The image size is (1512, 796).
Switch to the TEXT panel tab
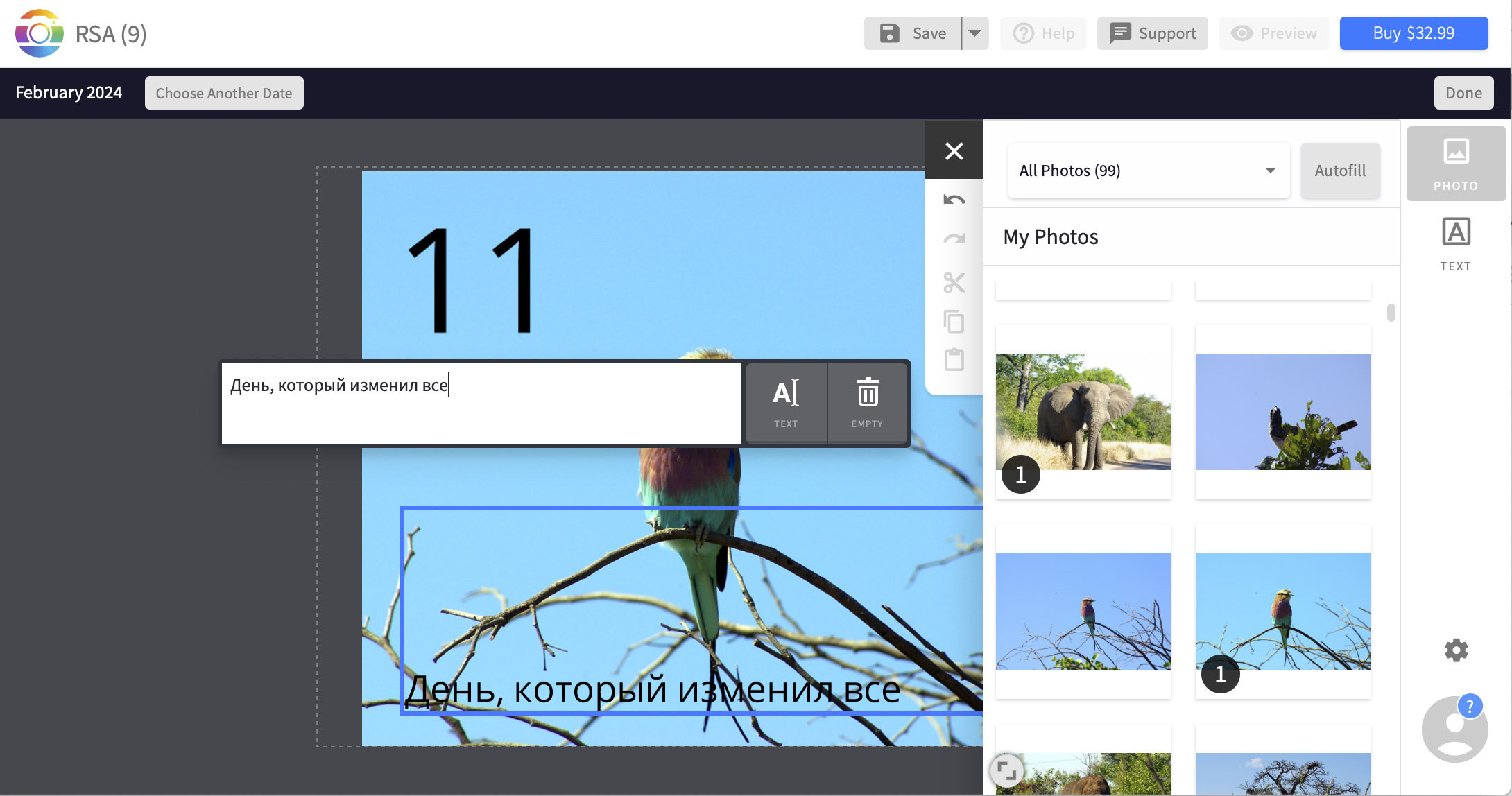(1456, 244)
